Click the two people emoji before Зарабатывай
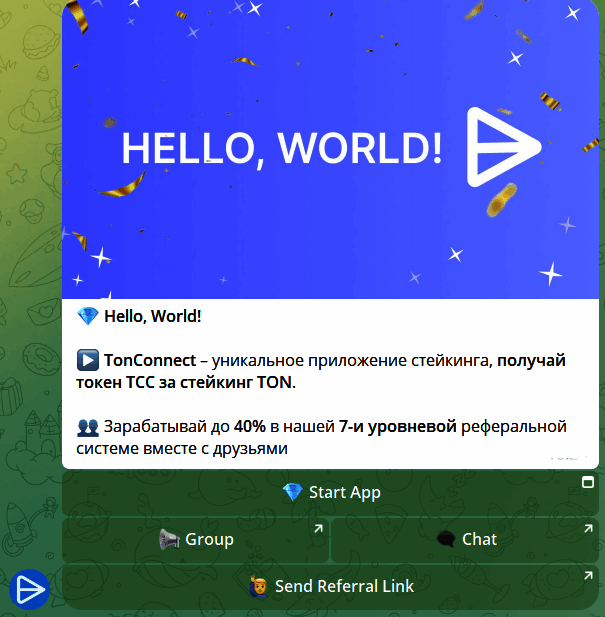Viewport: 605px width, 617px height. click(x=87, y=427)
